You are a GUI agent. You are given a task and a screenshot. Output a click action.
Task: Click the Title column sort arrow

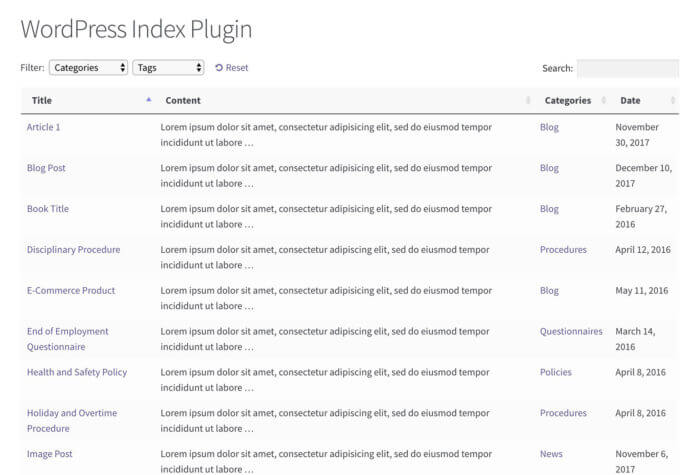point(149,100)
